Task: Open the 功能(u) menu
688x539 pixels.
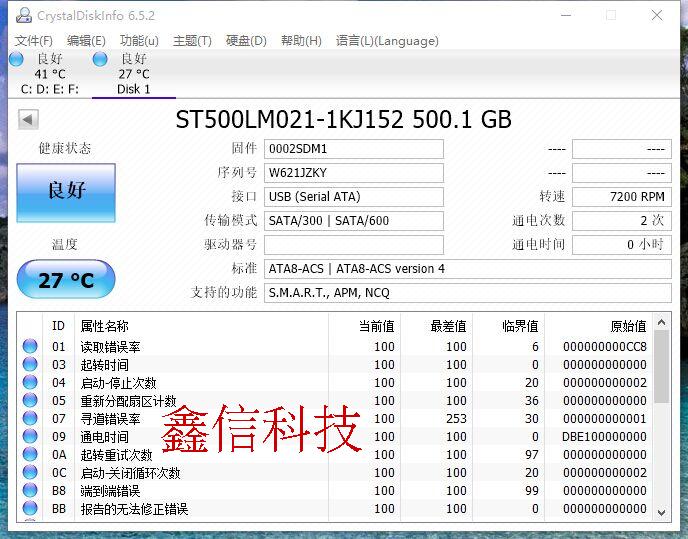Action: [x=139, y=41]
